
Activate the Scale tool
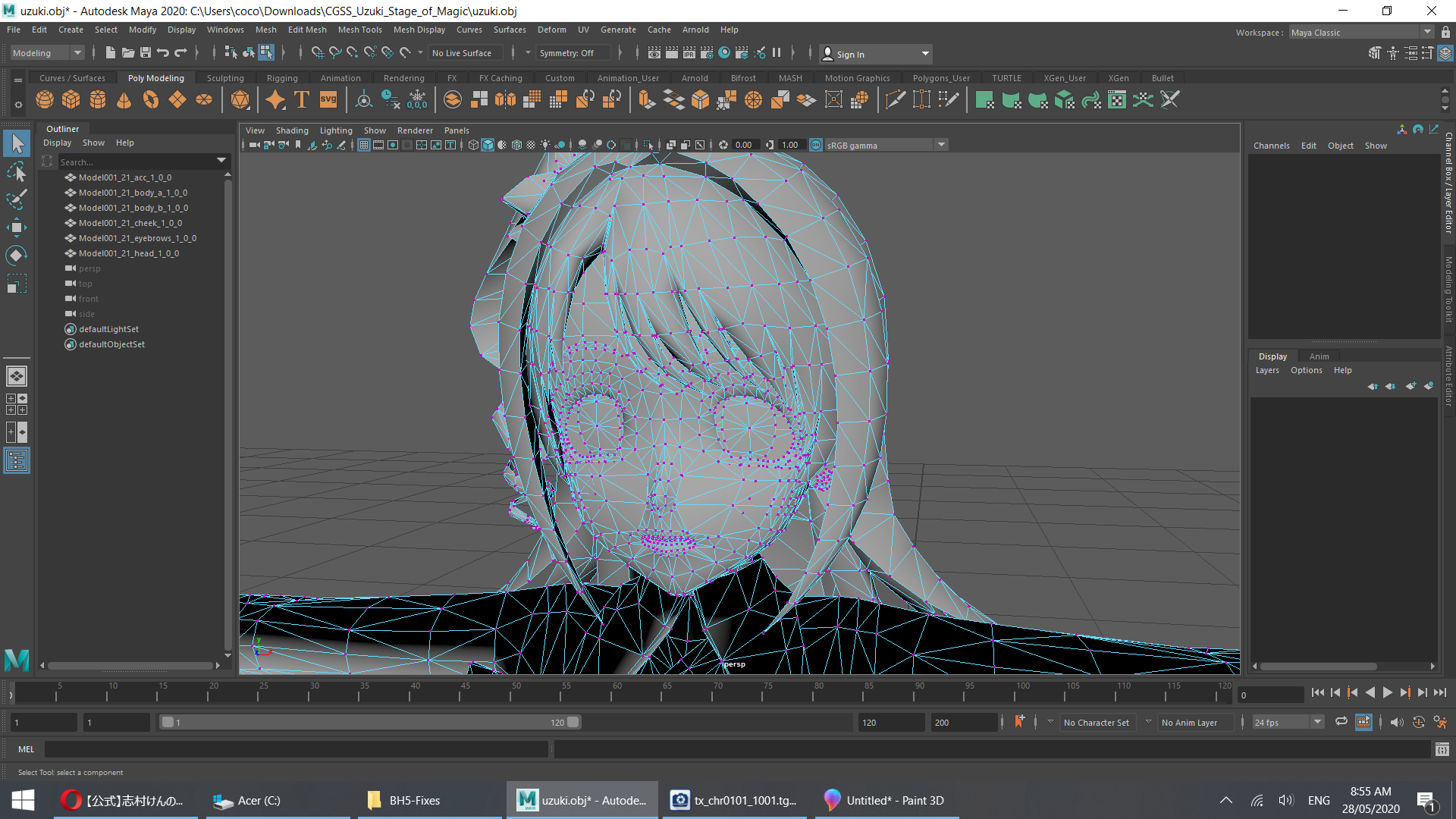click(x=17, y=284)
